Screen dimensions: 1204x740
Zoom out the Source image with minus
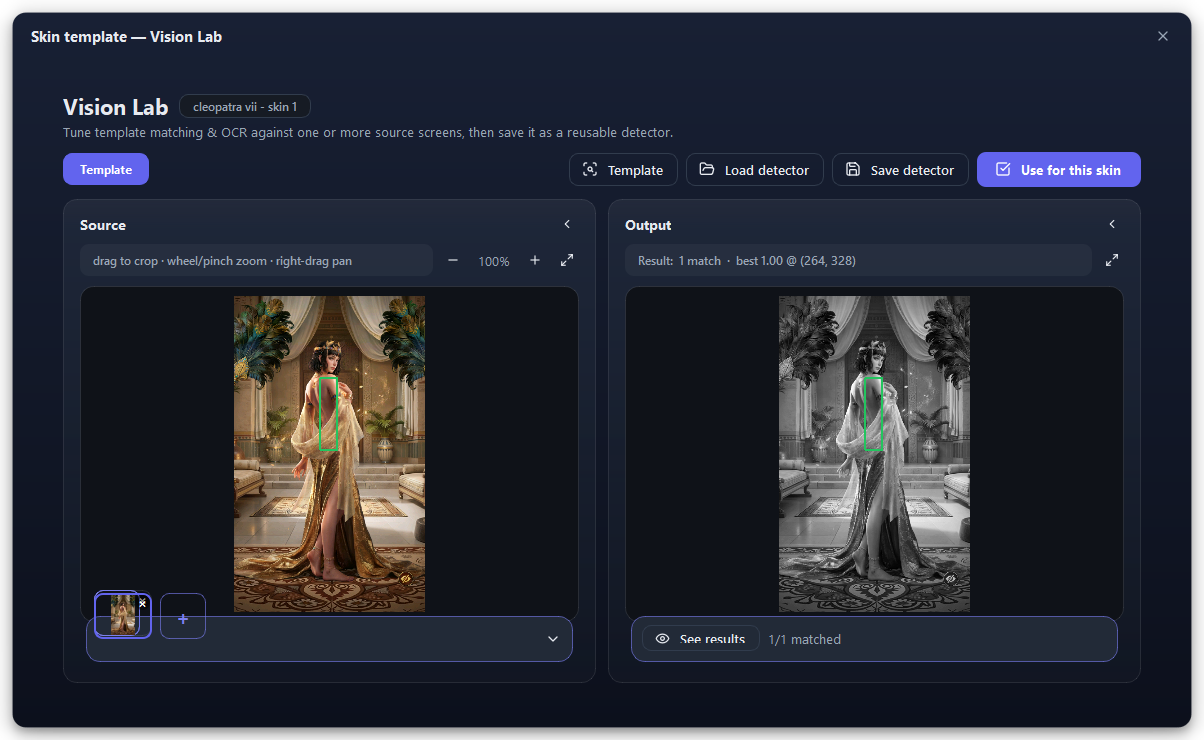tap(453, 261)
